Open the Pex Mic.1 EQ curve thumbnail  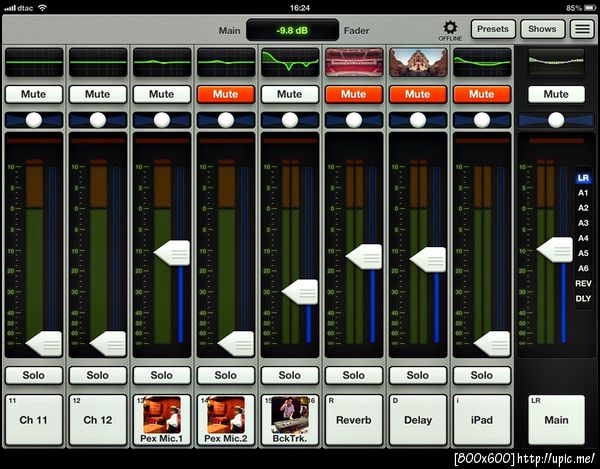162,62
